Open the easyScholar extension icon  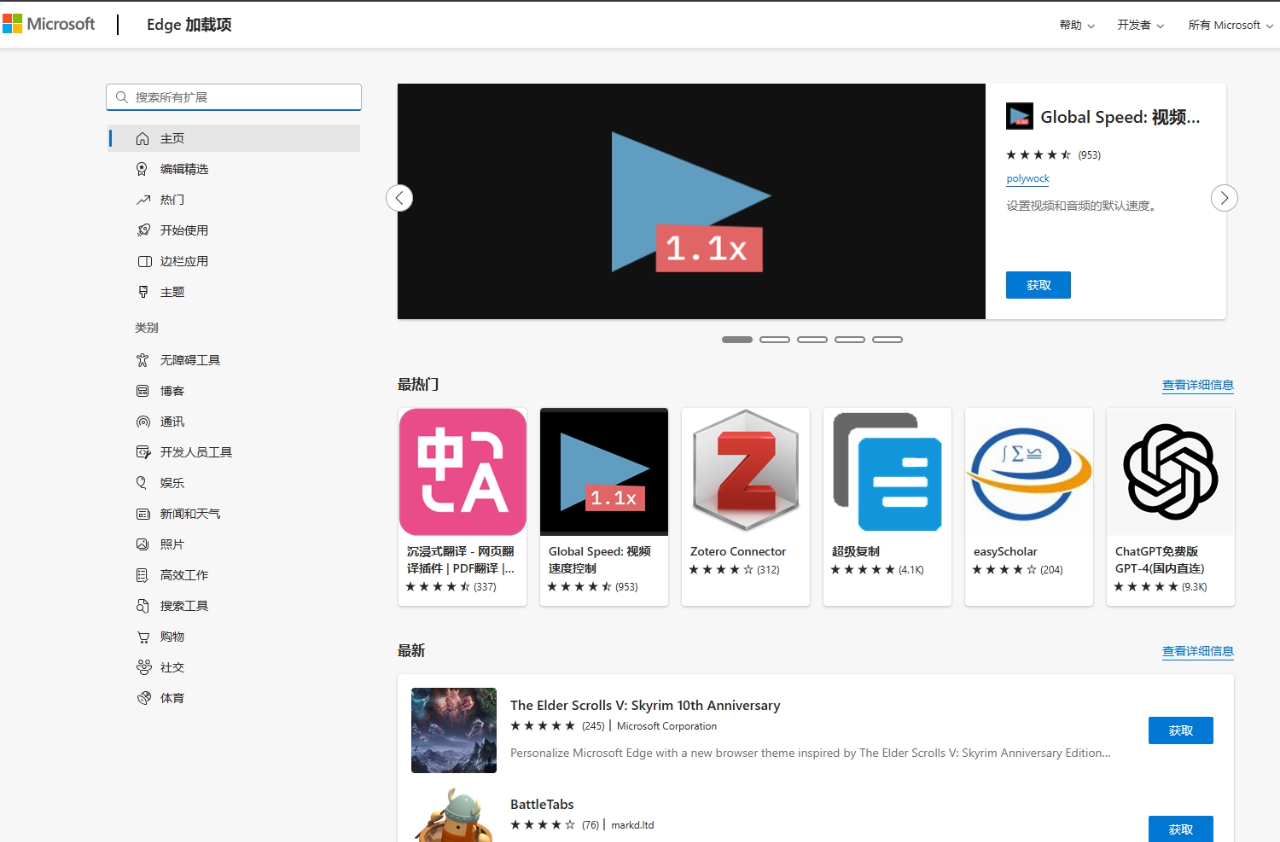point(1029,472)
